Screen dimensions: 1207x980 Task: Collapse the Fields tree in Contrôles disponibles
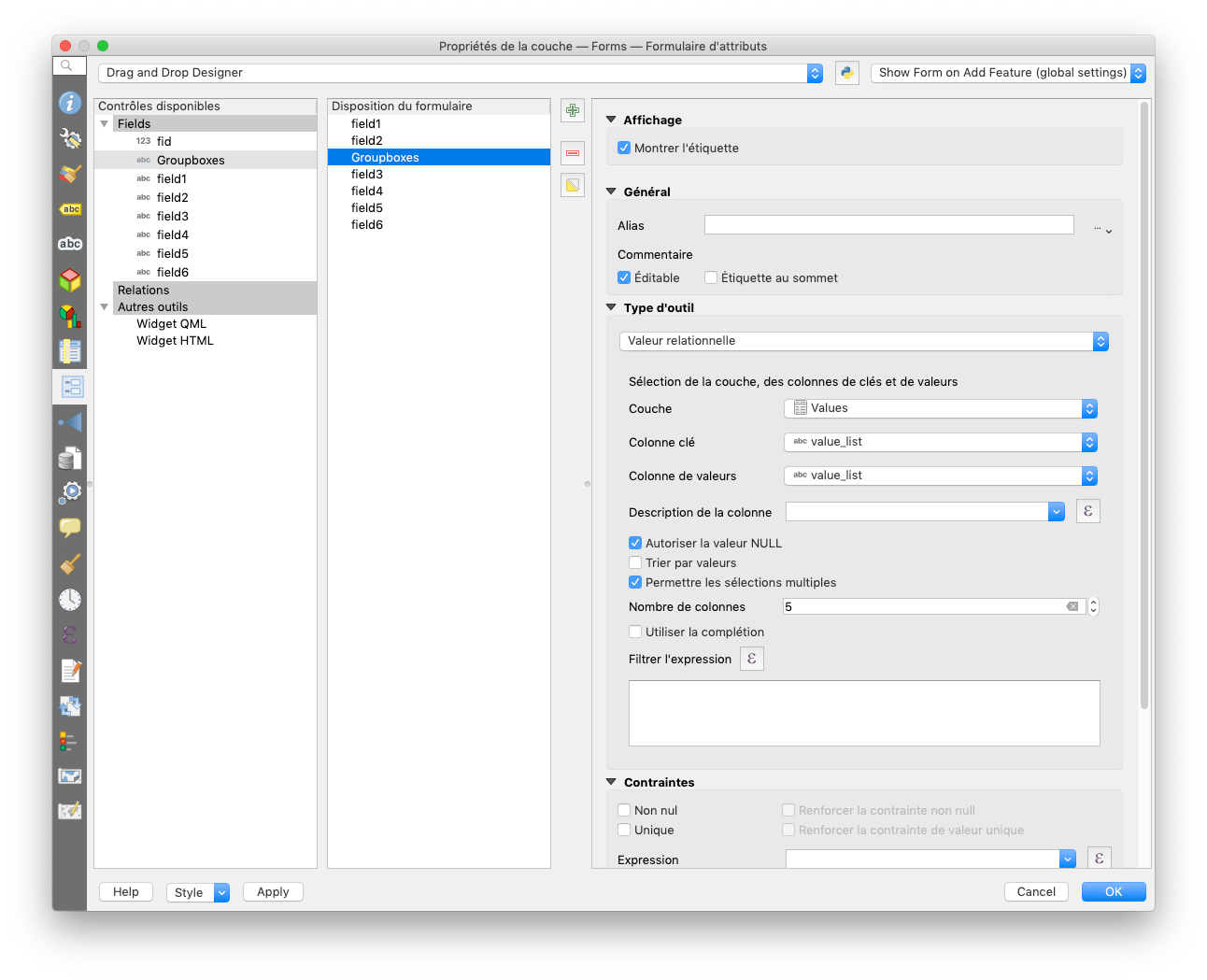105,122
